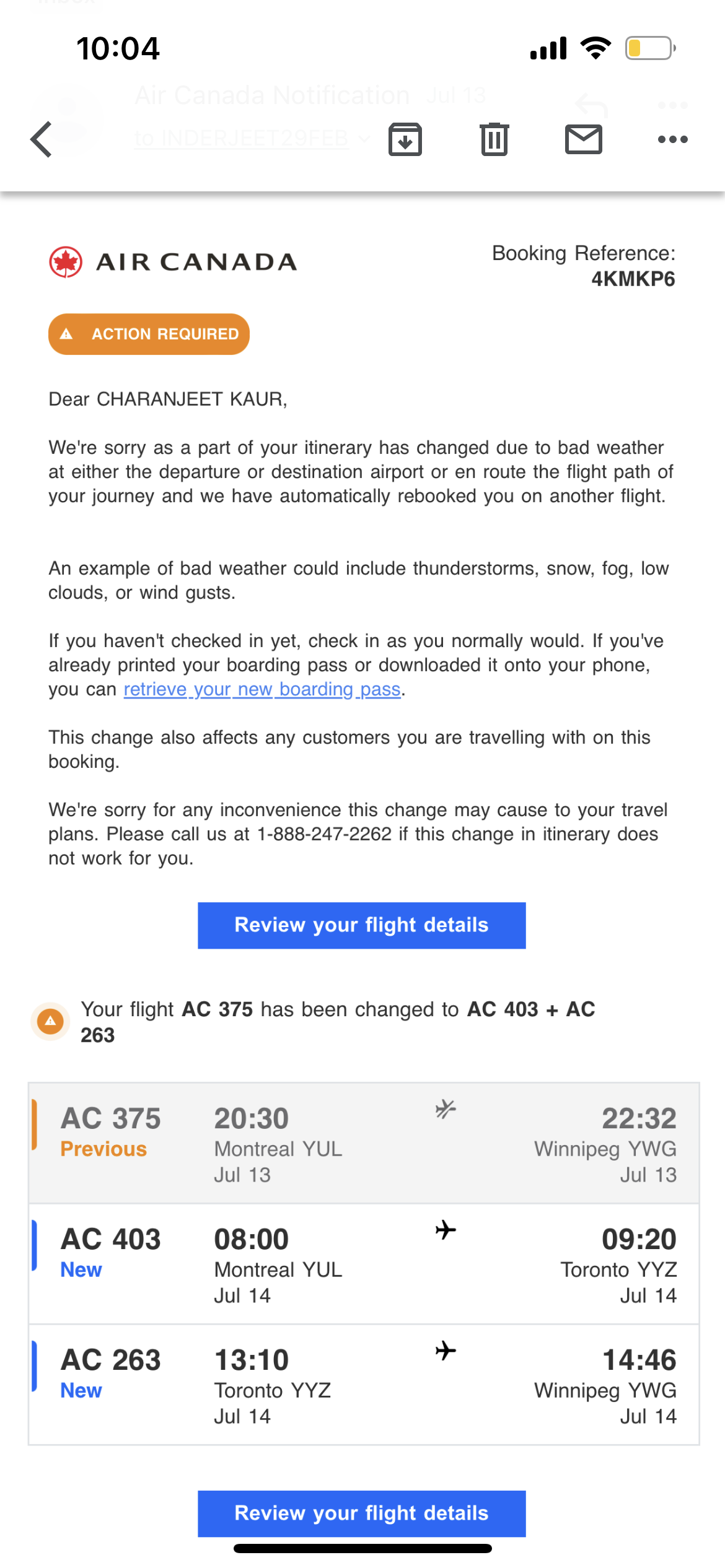Archive the Air Canada email

click(405, 139)
